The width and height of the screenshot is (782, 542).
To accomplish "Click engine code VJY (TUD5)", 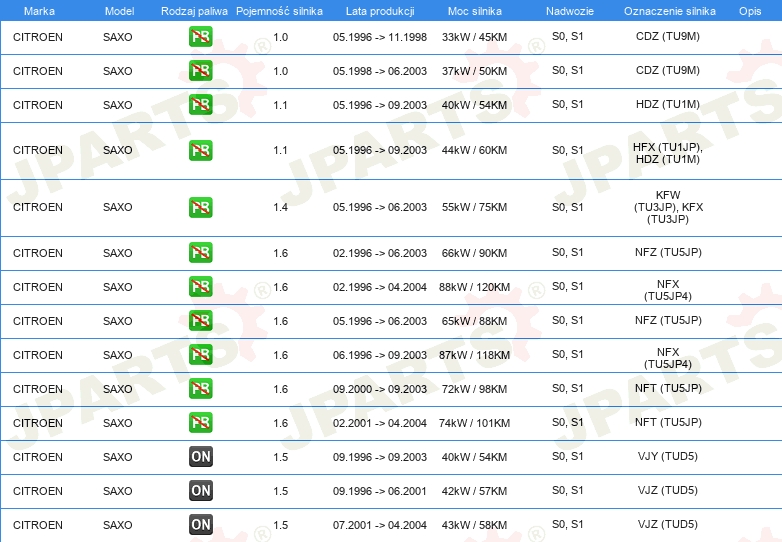I will pos(668,456).
